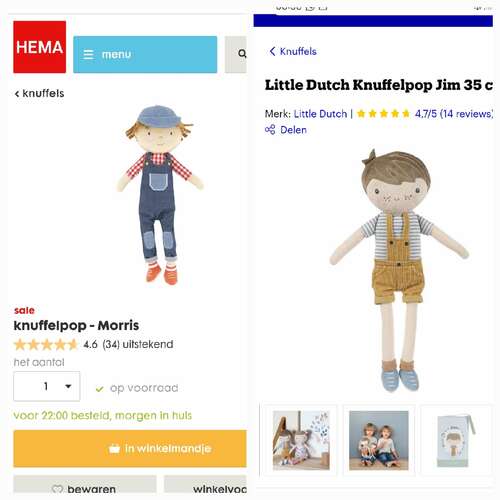Click the share icon beside Delen
Screen dimensions: 500x500
coord(270,130)
